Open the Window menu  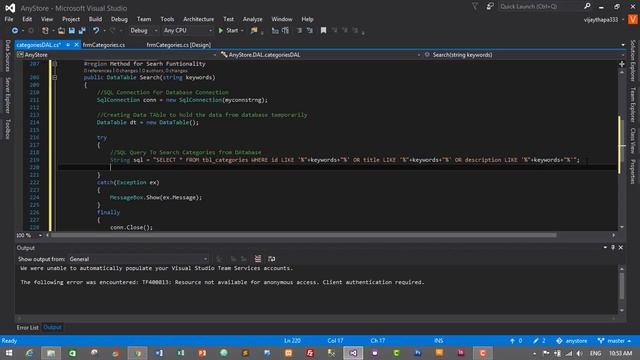click(282, 19)
